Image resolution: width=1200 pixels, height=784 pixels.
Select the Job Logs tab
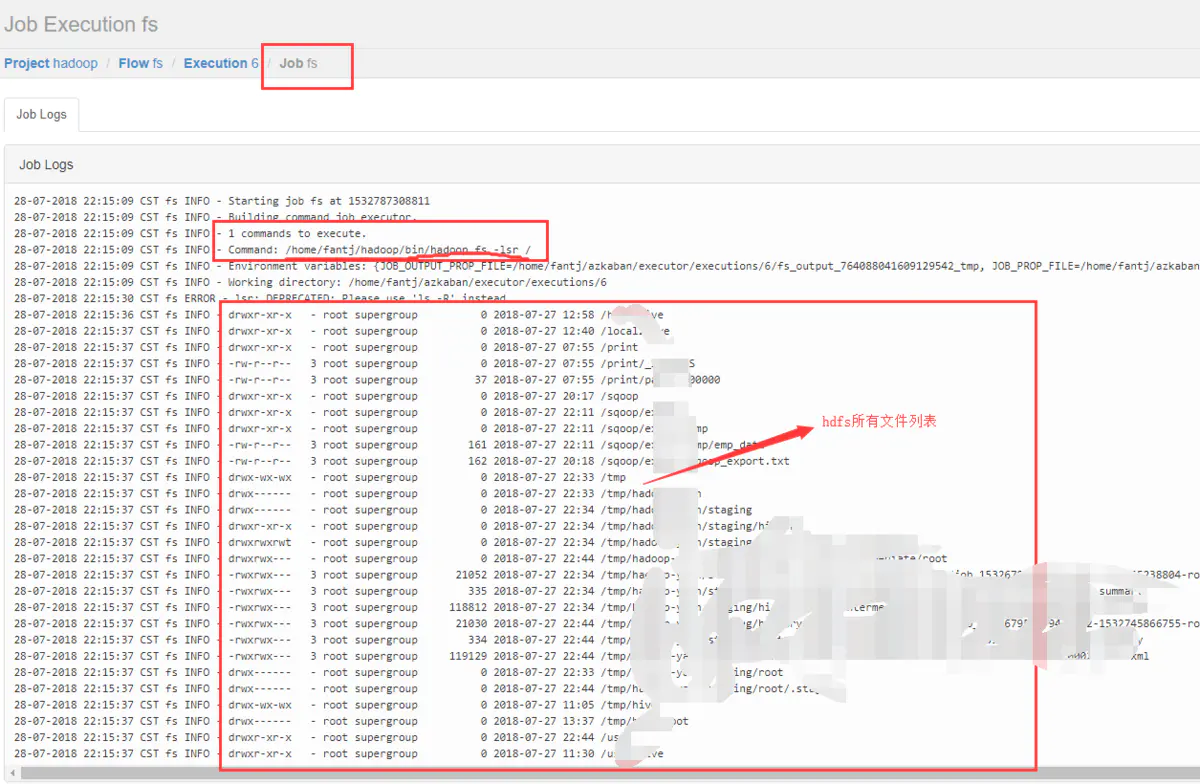pyautogui.click(x=41, y=114)
